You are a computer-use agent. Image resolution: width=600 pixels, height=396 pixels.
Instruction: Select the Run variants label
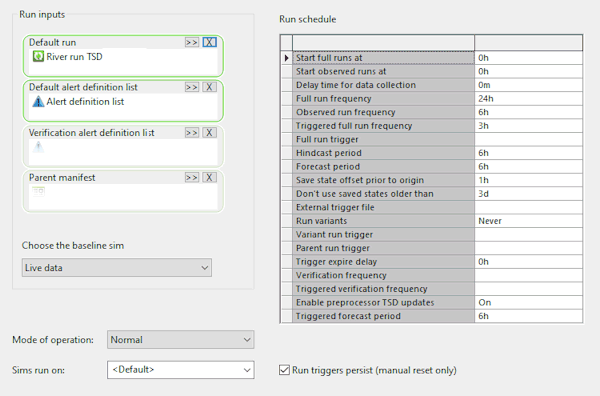pos(383,221)
